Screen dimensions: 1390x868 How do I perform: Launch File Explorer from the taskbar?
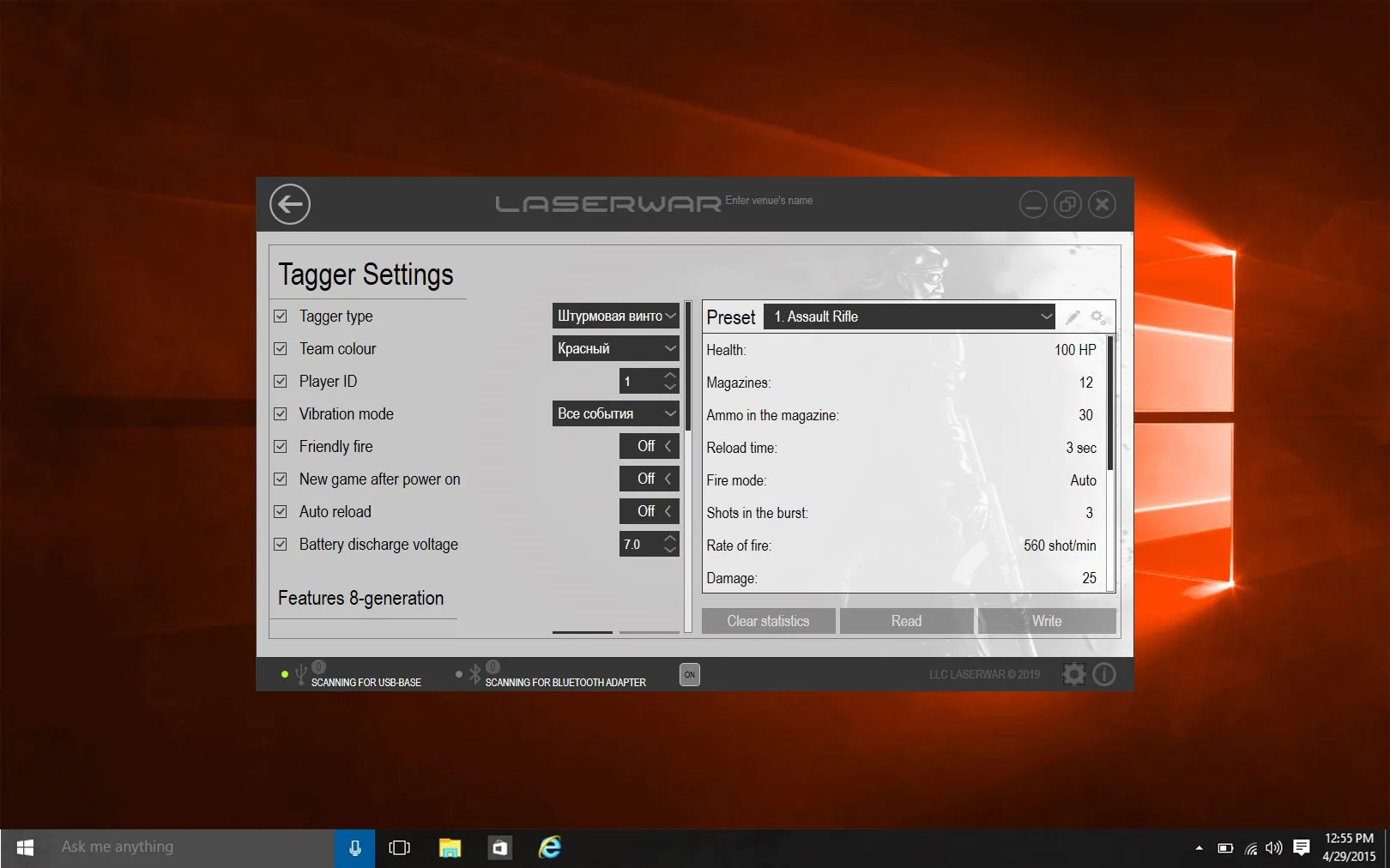click(x=450, y=847)
